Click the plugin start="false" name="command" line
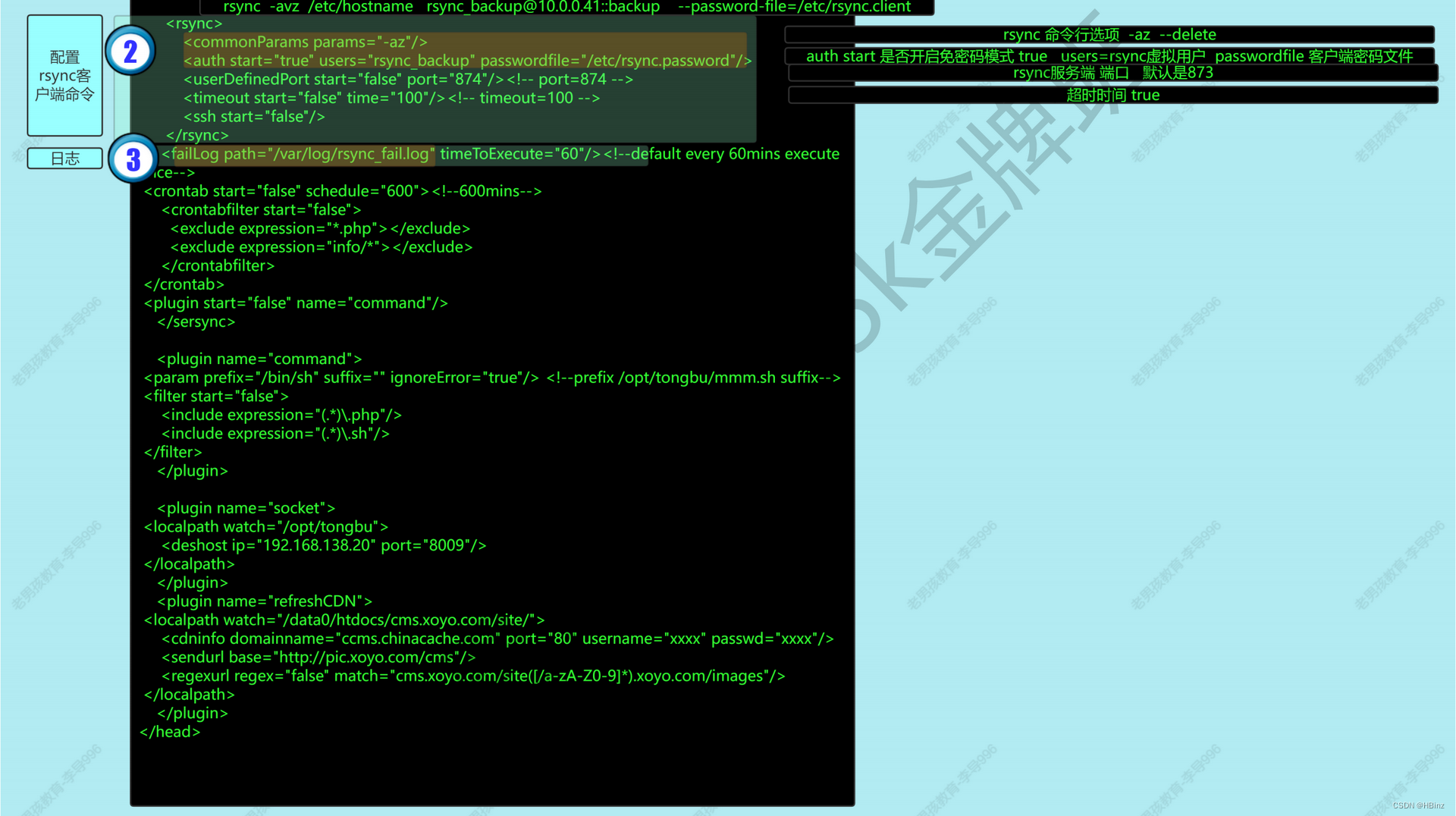 coord(296,303)
